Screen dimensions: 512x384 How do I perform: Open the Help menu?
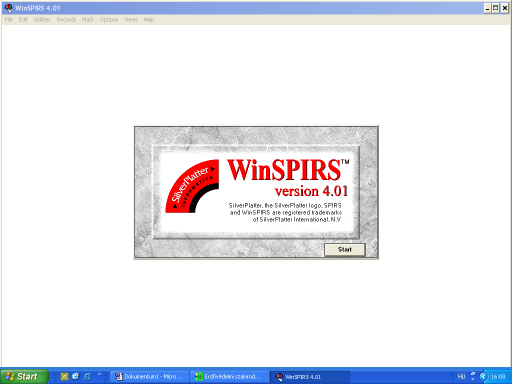149,20
